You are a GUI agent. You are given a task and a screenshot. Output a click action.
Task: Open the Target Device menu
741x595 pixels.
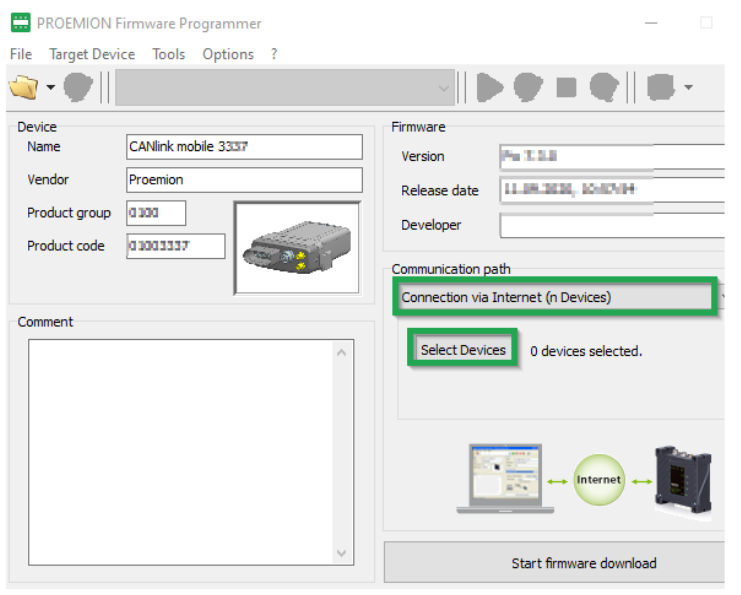(x=92, y=54)
